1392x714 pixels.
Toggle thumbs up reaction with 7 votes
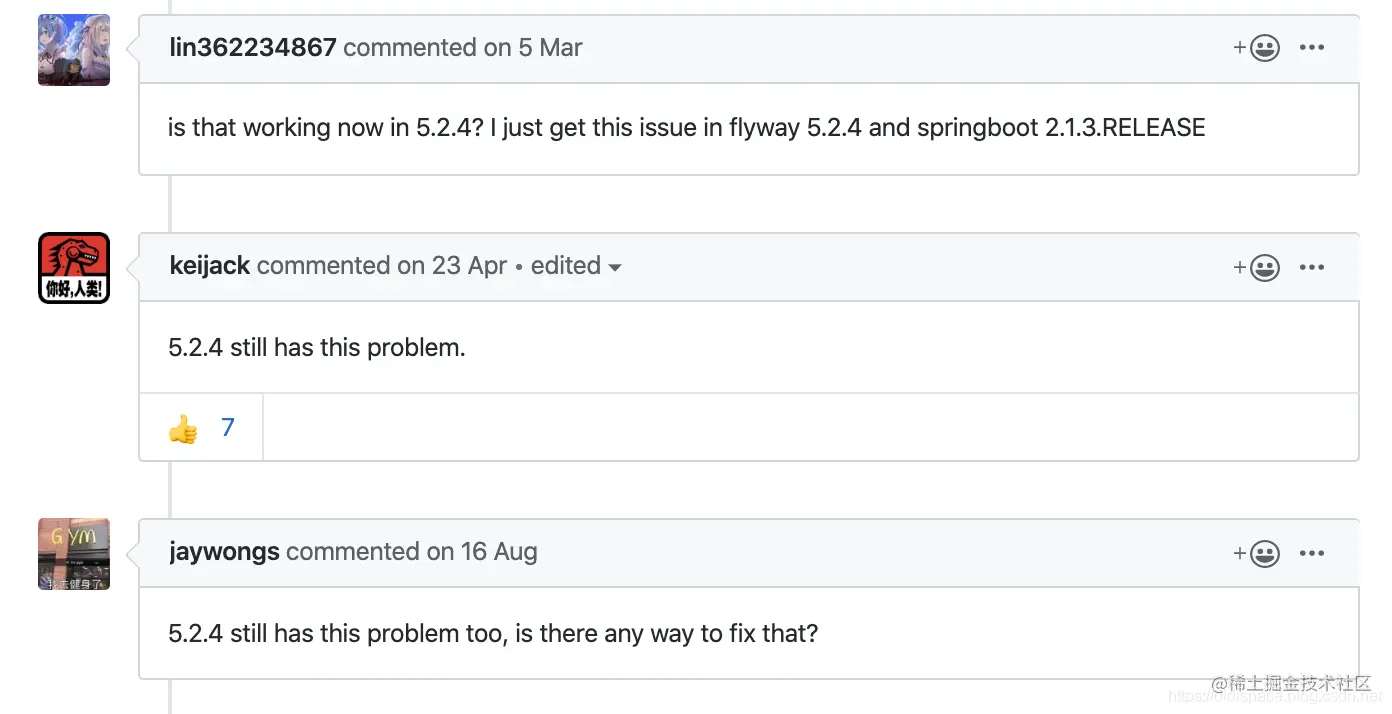pyautogui.click(x=201, y=428)
